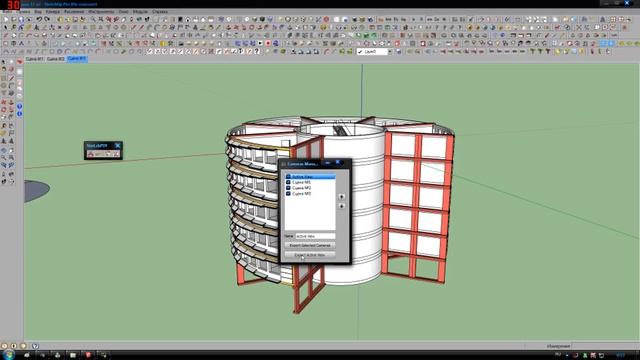Open the Модули menu

pyautogui.click(x=140, y=11)
